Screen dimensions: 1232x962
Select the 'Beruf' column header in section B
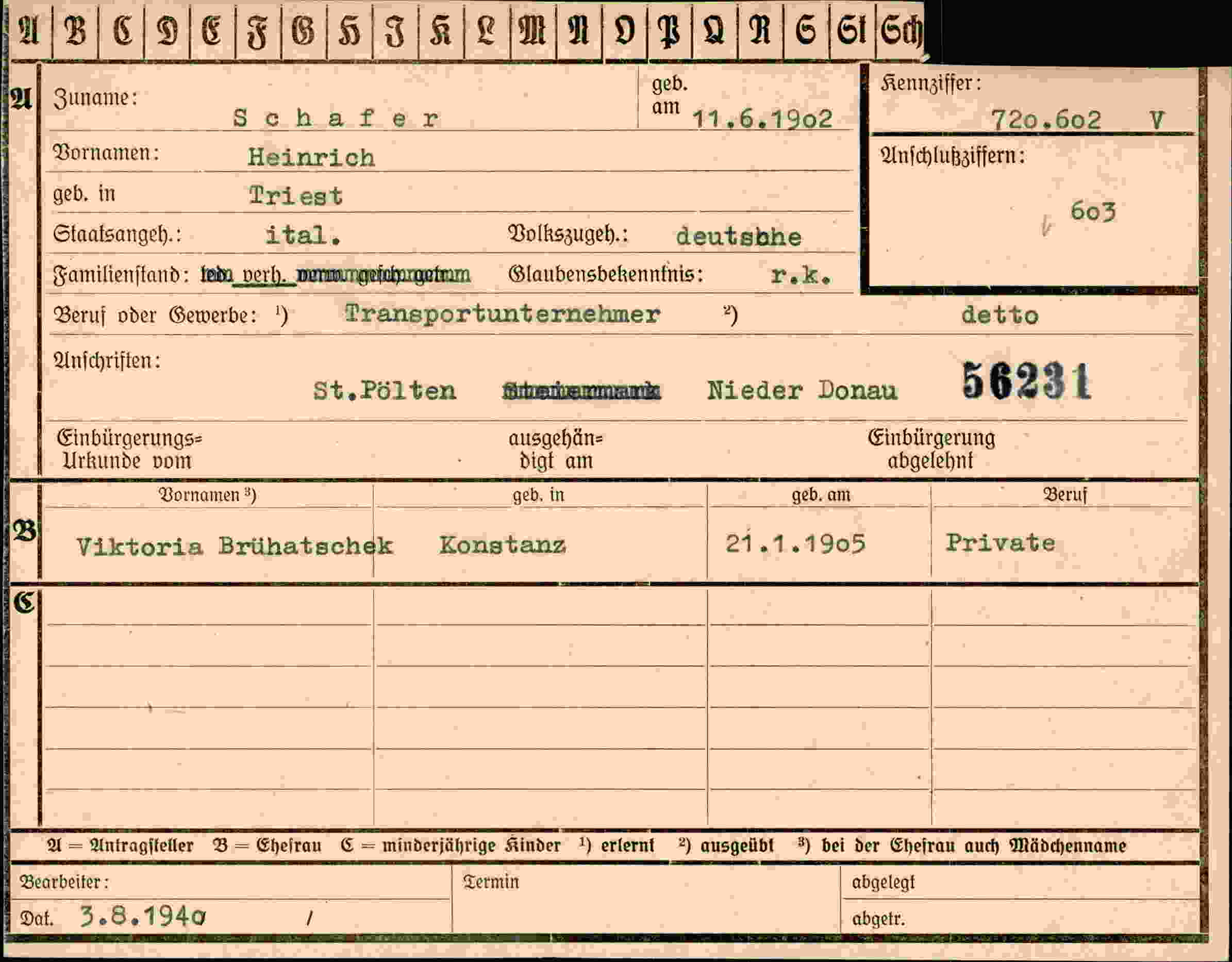1065,494
